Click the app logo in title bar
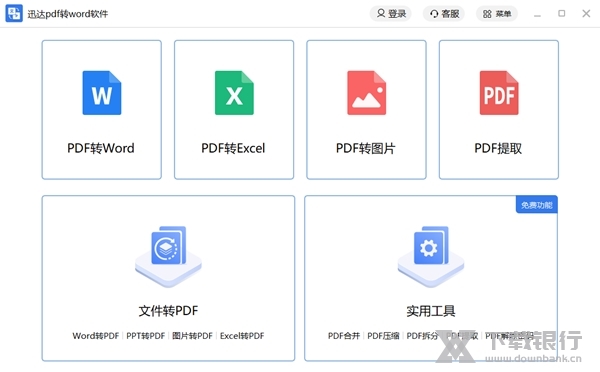This screenshot has height=372, width=600. pos(14,13)
